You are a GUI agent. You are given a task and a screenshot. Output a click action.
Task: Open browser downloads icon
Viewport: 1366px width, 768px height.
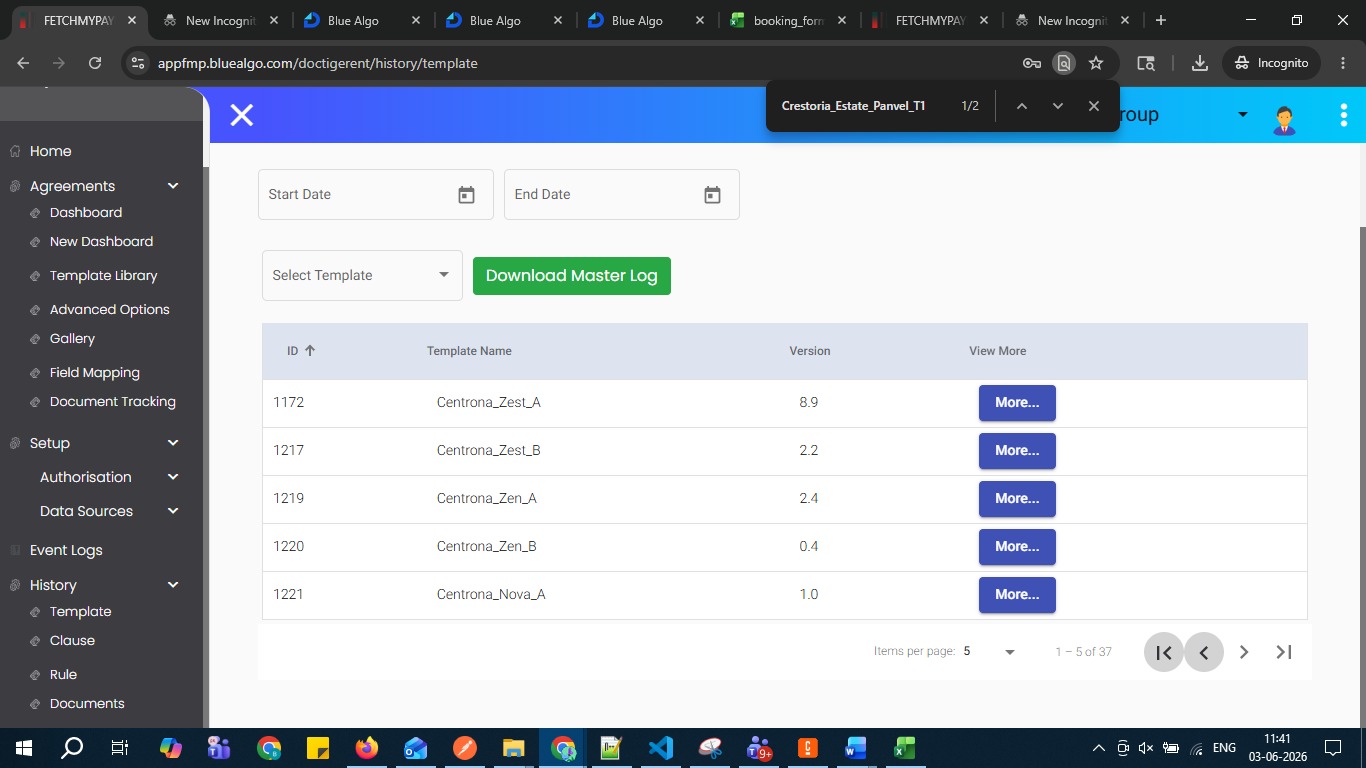tap(1199, 63)
